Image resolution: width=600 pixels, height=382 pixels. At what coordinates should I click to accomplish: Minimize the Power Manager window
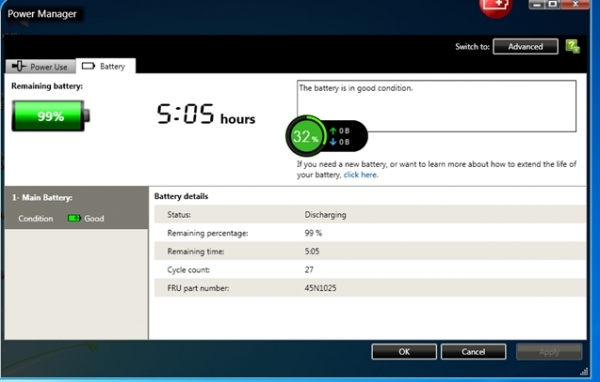(536, 4)
